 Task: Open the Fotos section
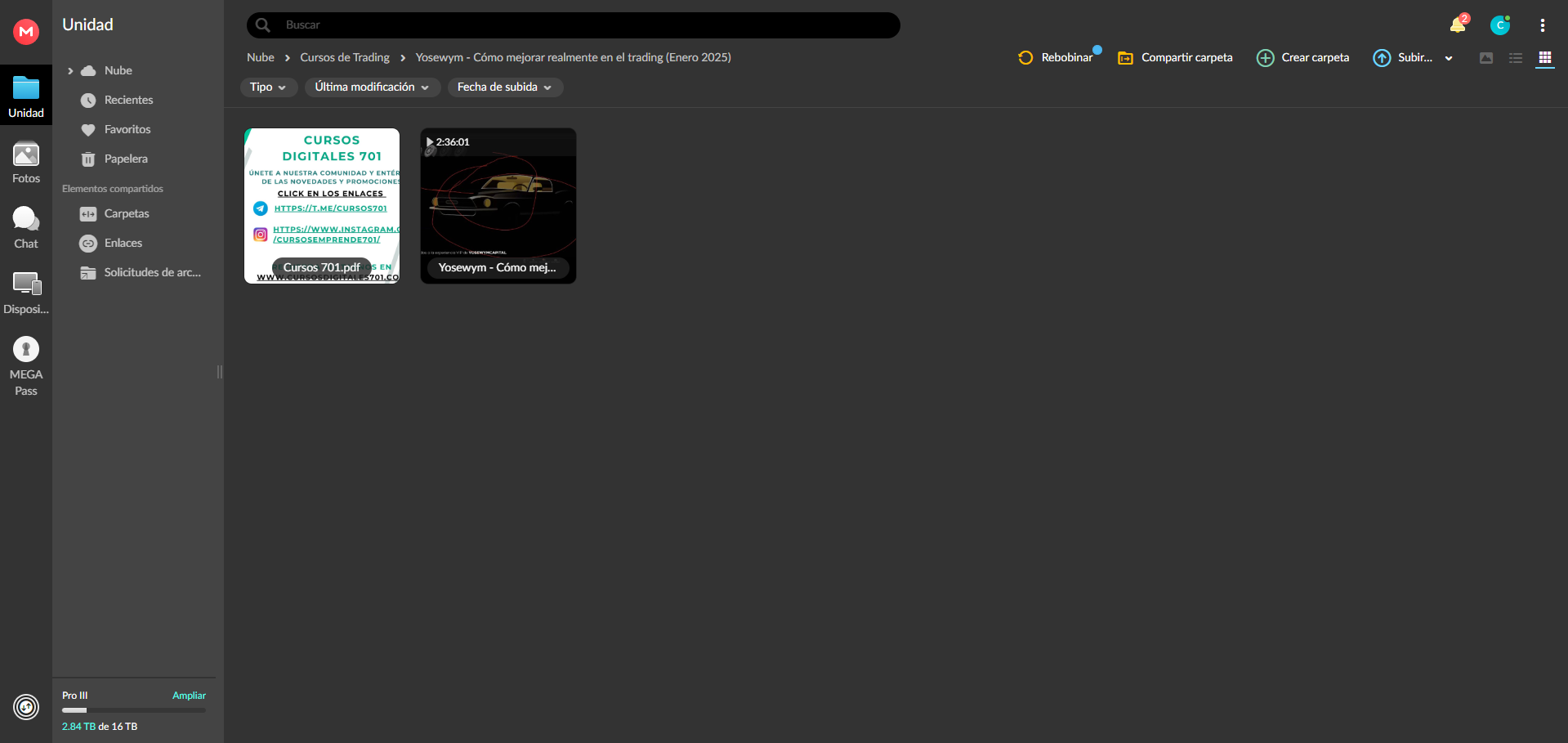[26, 163]
